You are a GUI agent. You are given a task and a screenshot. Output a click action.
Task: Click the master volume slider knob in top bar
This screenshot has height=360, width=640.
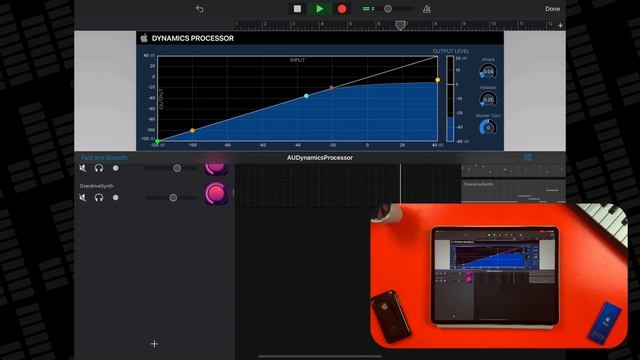(x=388, y=9)
